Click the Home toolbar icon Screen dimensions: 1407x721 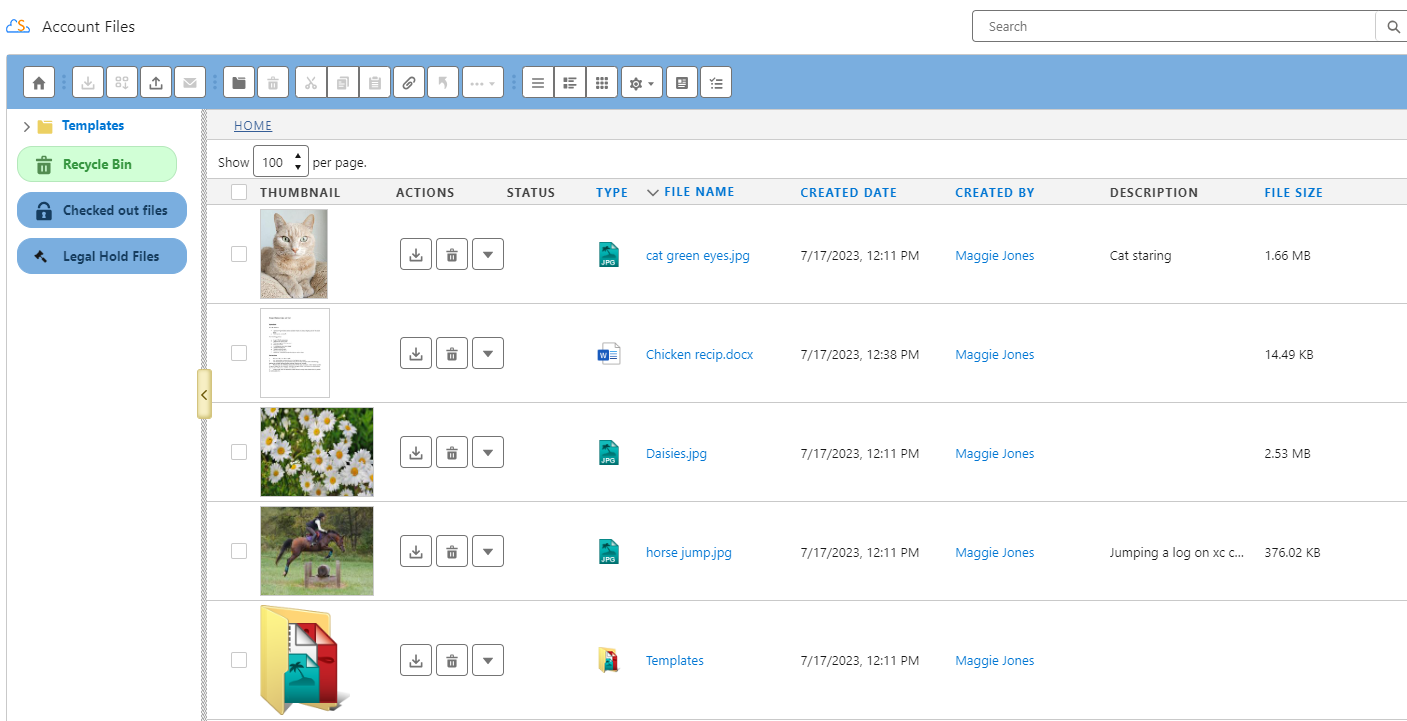[39, 83]
